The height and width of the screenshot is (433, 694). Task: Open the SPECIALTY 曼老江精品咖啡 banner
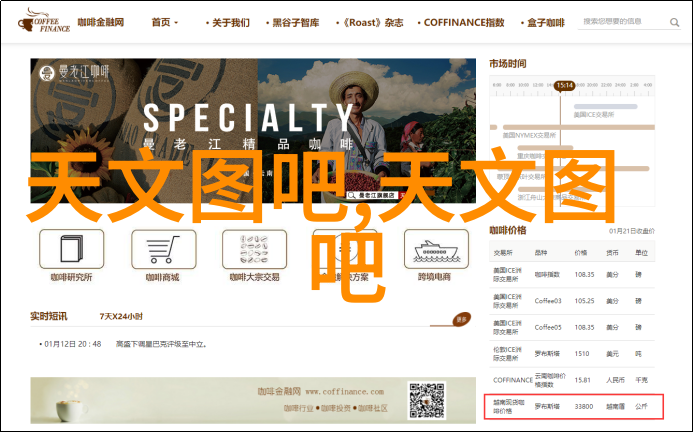tap(253, 131)
